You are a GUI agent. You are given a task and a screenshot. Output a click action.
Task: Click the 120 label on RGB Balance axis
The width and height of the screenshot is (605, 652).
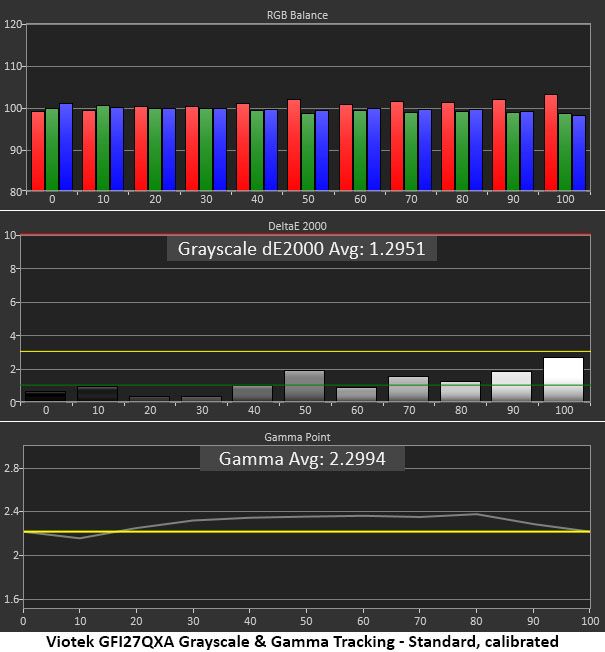(12, 24)
